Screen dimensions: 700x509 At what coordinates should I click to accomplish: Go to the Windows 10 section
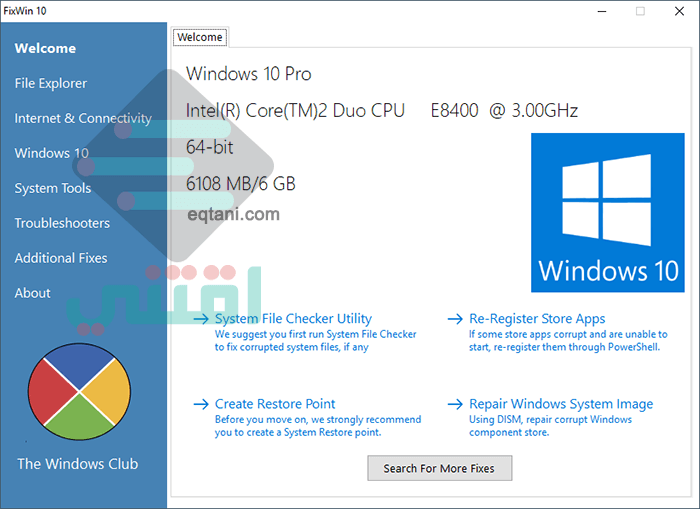(x=51, y=153)
